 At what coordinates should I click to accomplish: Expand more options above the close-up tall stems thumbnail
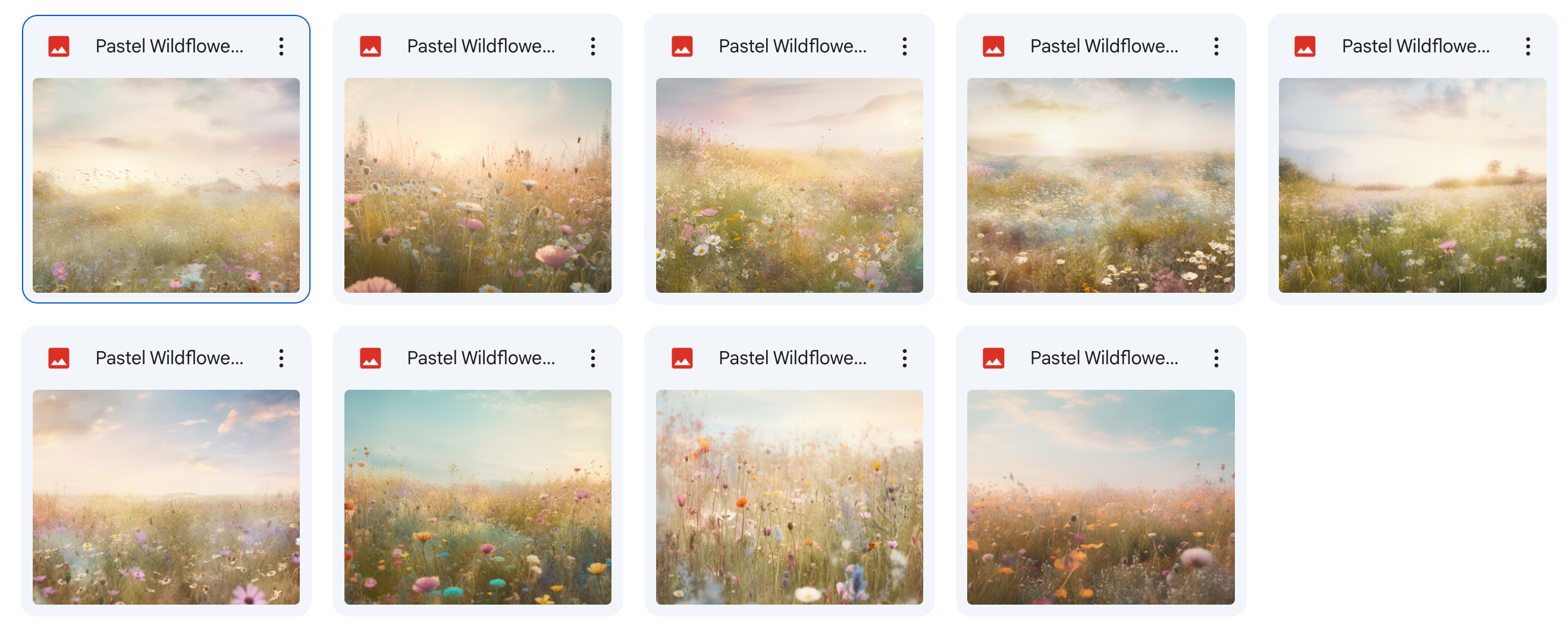coord(905,358)
